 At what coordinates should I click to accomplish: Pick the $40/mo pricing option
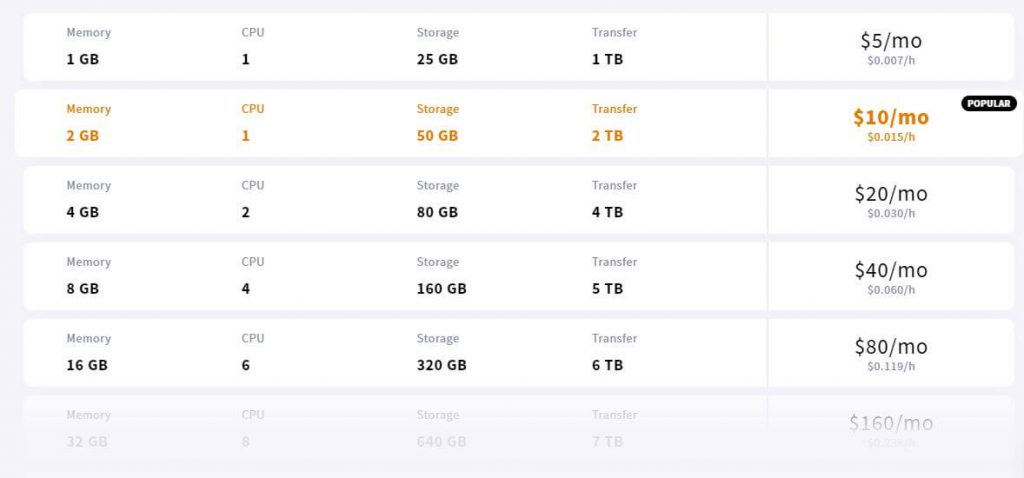(891, 270)
